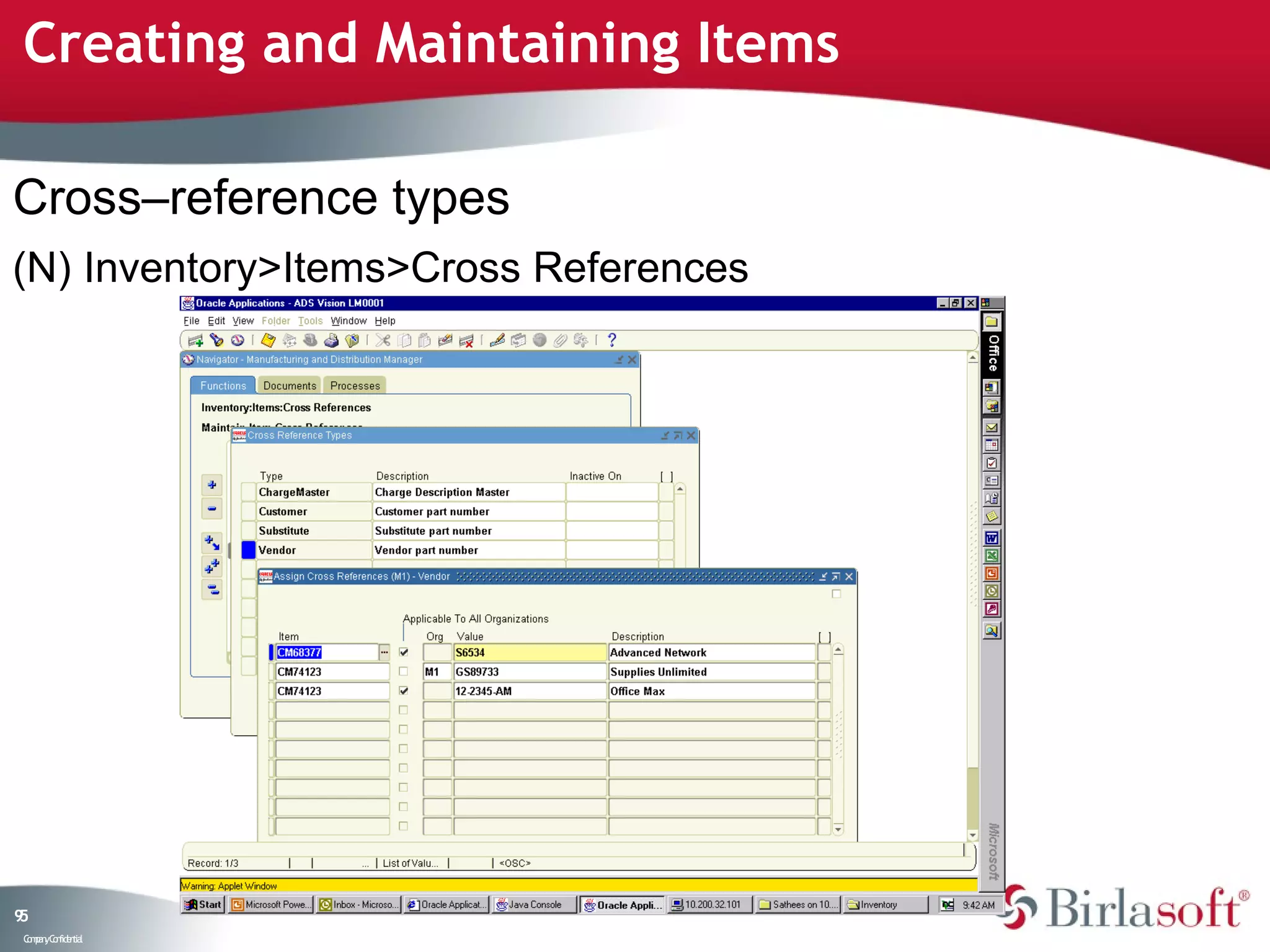The height and width of the screenshot is (952, 1270).
Task: Switch to Inbox - Microsoft taskbar button
Action: pyautogui.click(x=358, y=905)
